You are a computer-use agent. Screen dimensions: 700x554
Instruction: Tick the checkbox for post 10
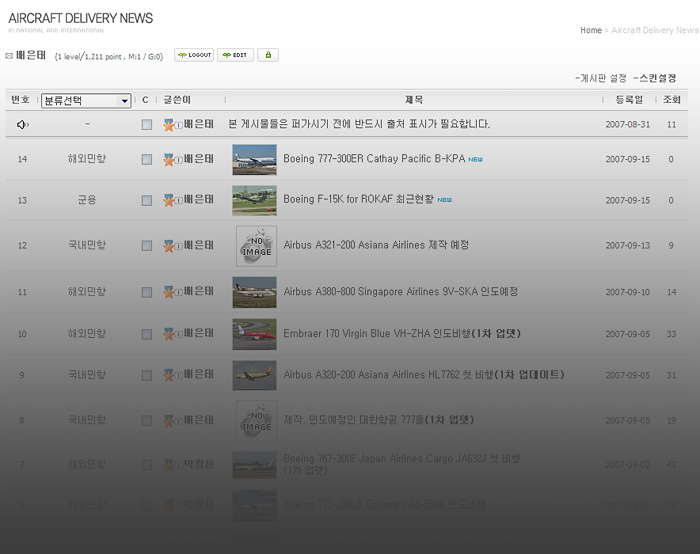tap(146, 334)
